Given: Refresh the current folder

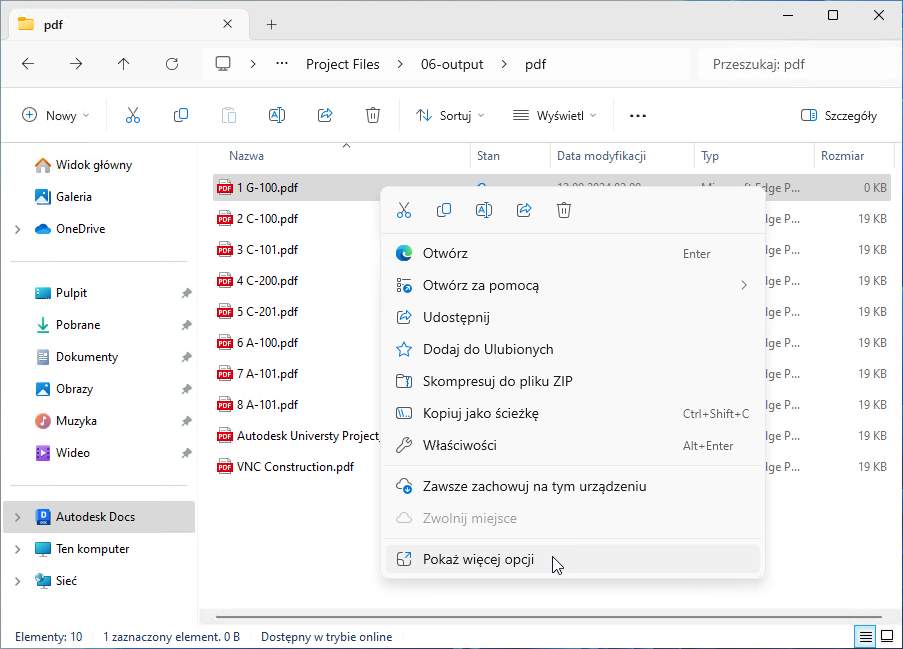Looking at the screenshot, I should [x=172, y=64].
